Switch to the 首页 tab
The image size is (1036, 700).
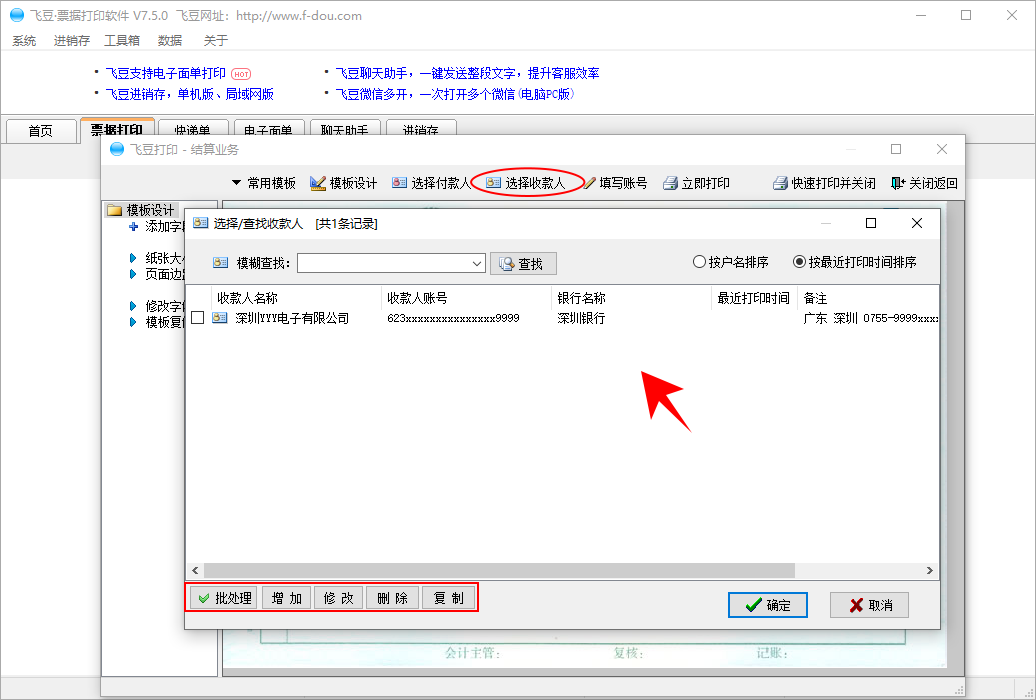point(41,131)
